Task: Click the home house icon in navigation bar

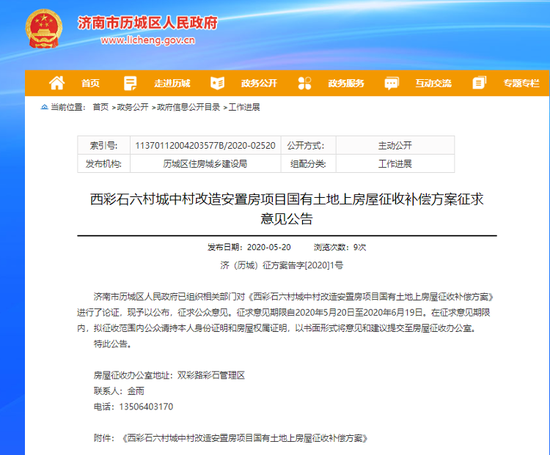Action: pyautogui.click(x=57, y=83)
